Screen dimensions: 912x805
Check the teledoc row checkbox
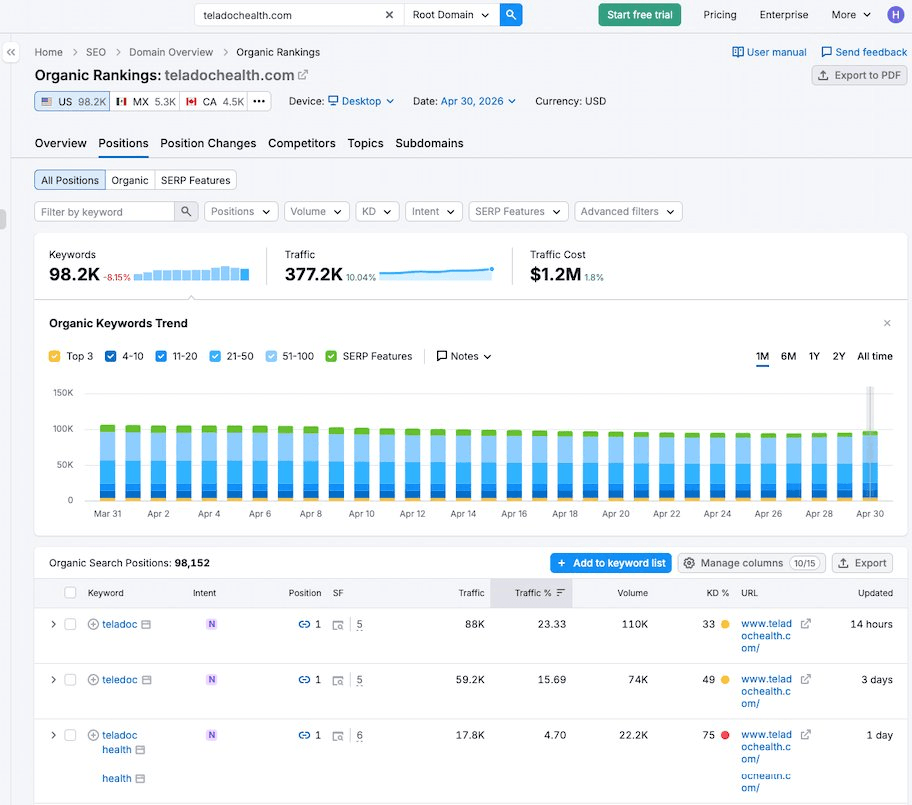pyautogui.click(x=70, y=679)
